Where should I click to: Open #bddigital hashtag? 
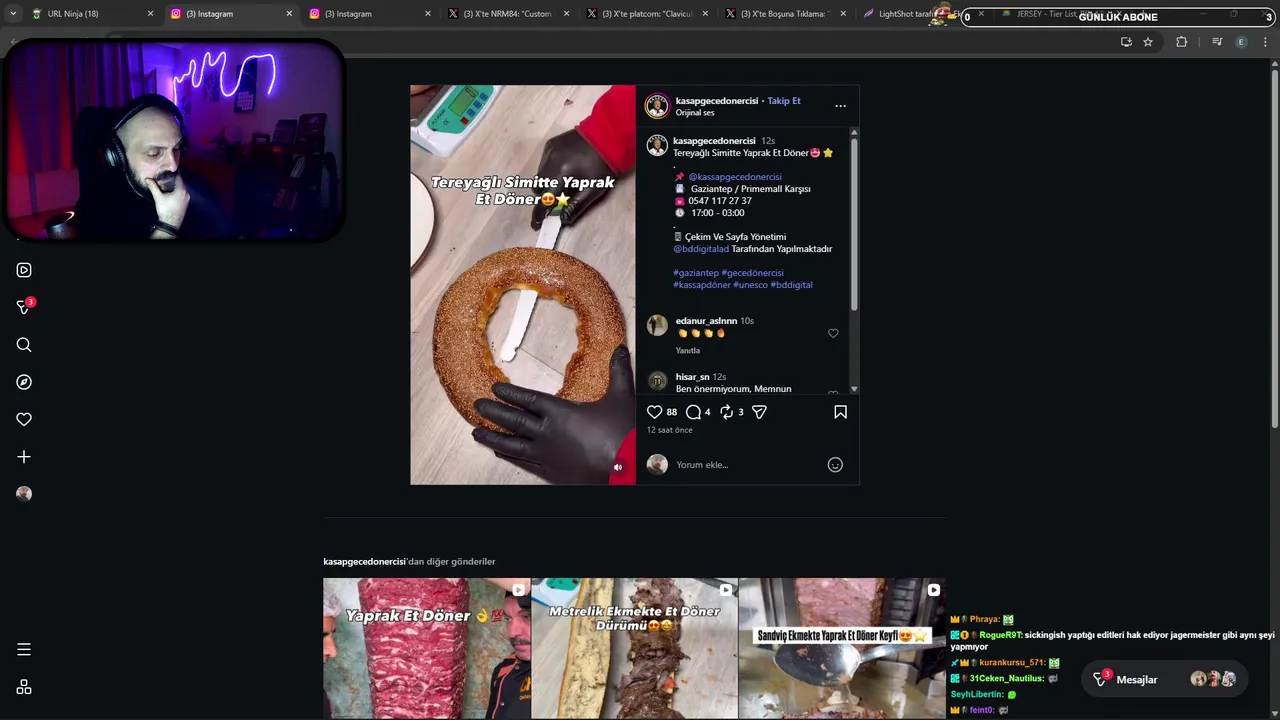791,285
